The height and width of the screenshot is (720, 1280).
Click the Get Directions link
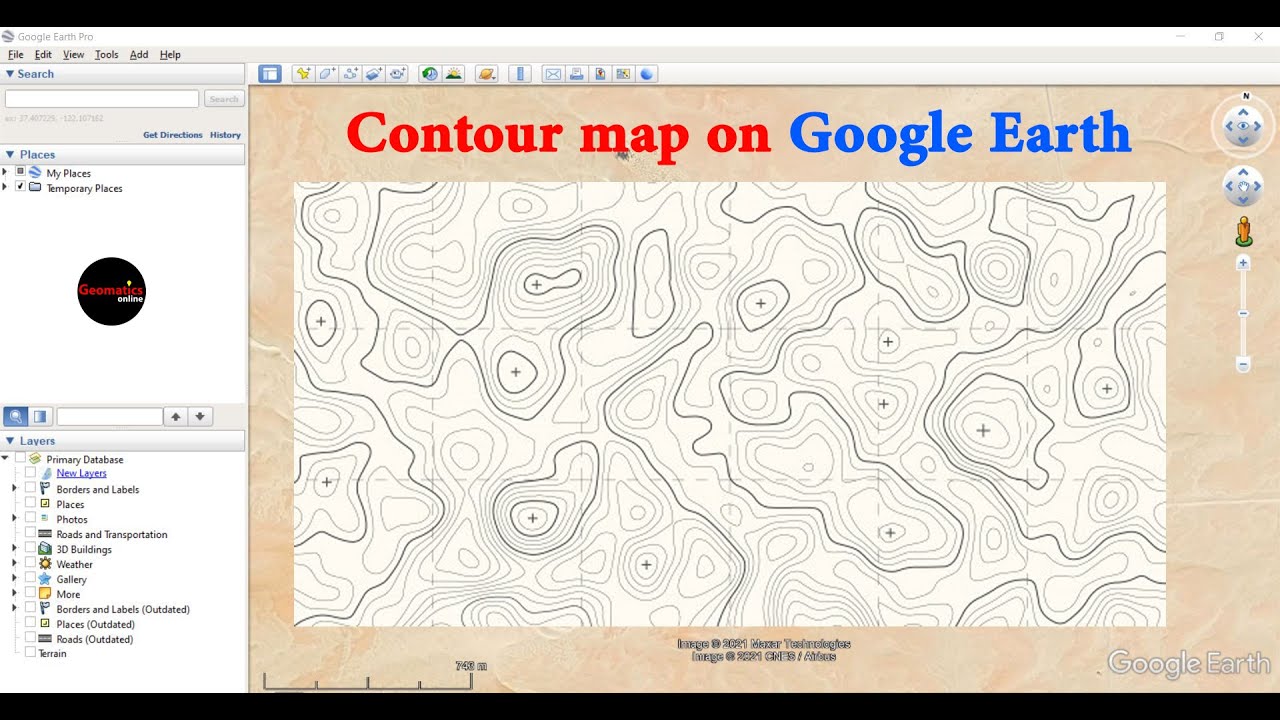coord(173,135)
